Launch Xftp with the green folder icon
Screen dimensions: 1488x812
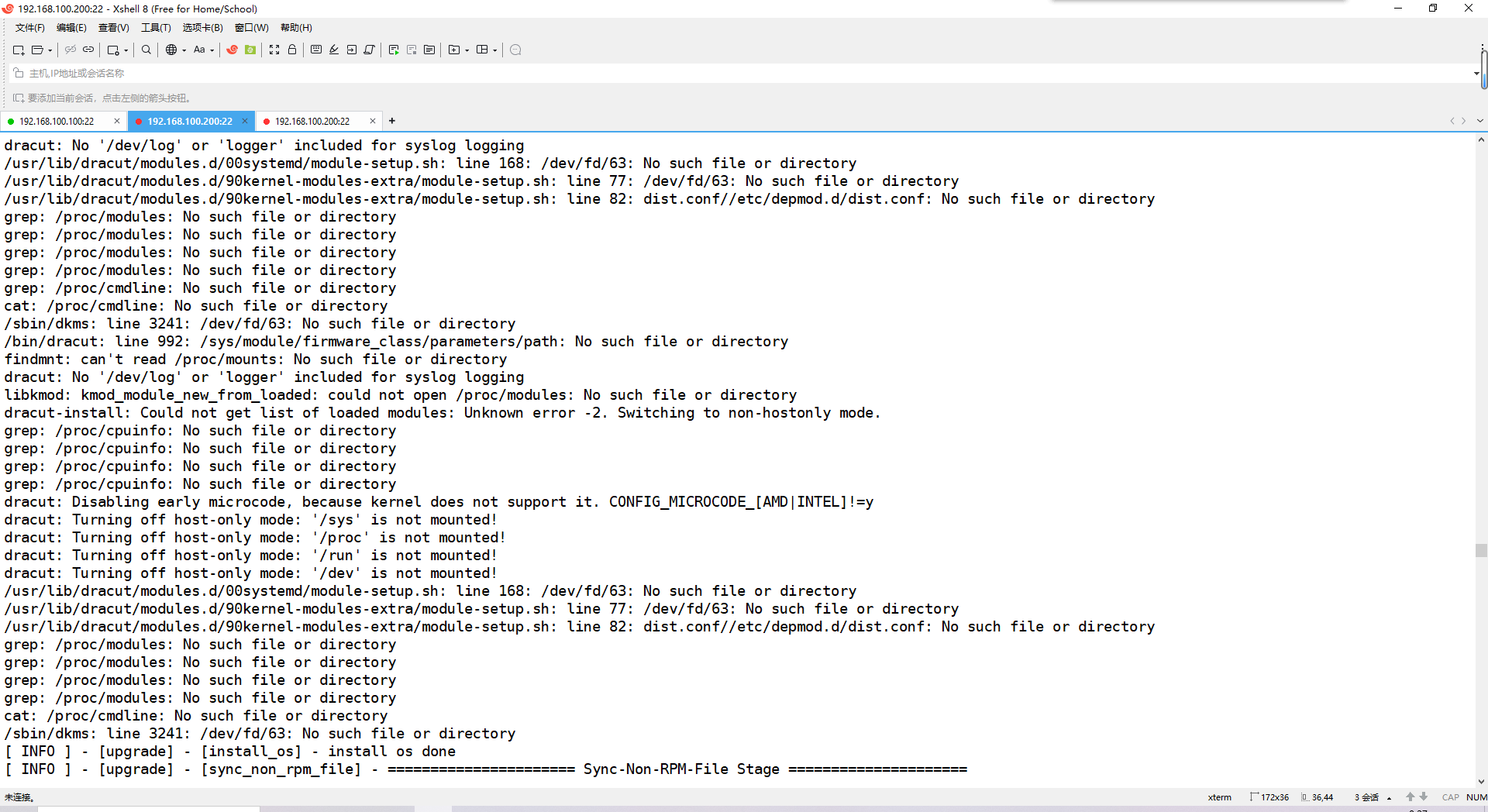[250, 50]
